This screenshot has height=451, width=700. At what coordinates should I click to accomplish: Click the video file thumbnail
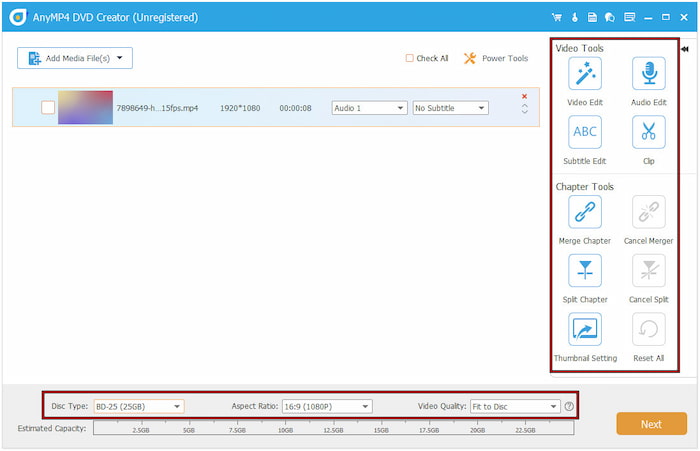coord(85,108)
